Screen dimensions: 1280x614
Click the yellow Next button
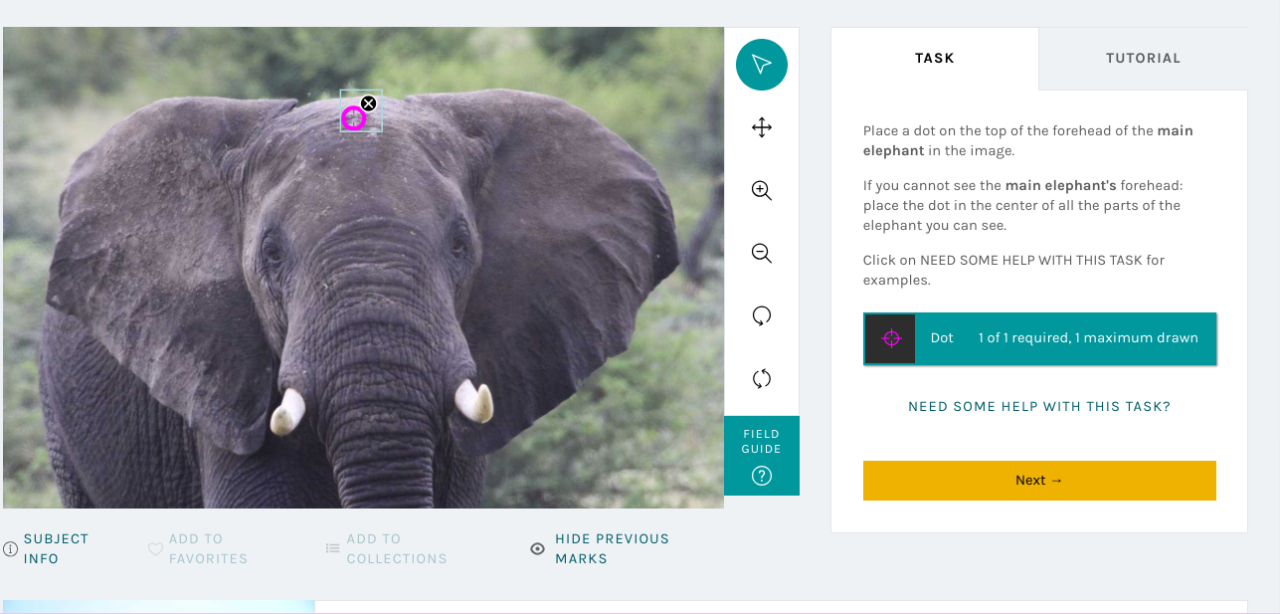tap(1039, 480)
